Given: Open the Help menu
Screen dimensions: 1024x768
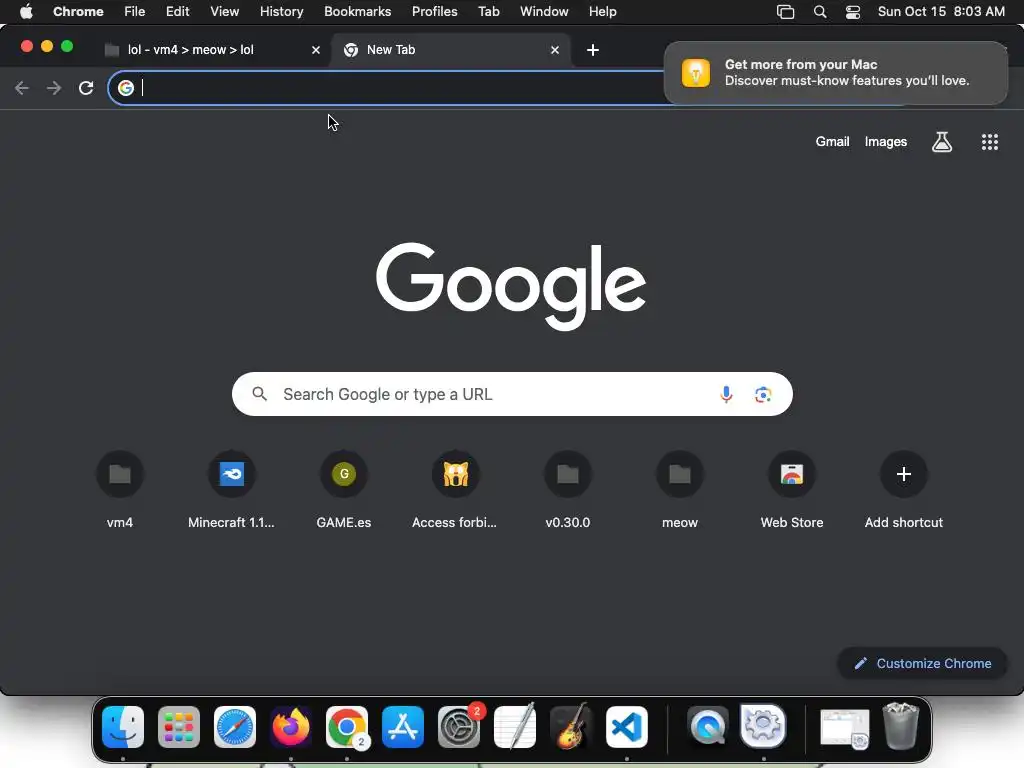Looking at the screenshot, I should point(602,12).
